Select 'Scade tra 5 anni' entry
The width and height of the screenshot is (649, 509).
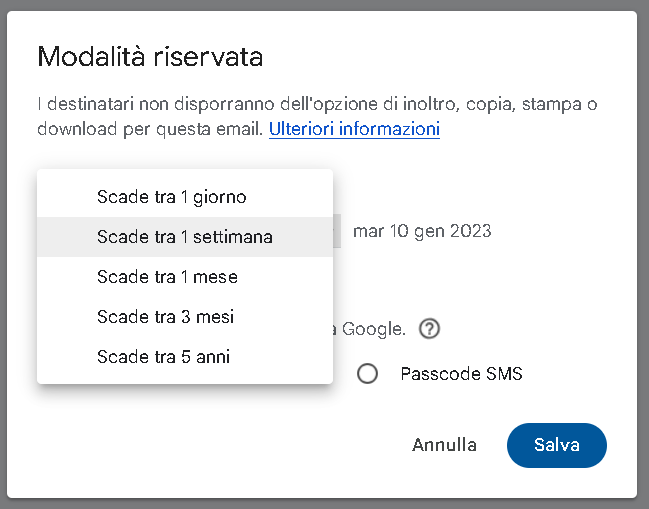point(163,356)
